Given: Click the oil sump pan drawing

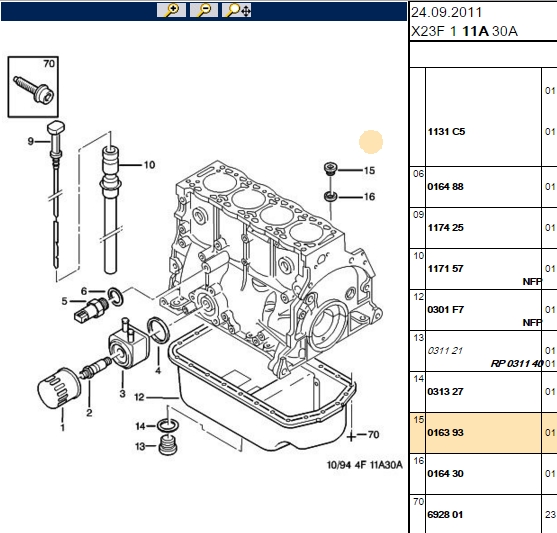Looking at the screenshot, I should click(262, 389).
